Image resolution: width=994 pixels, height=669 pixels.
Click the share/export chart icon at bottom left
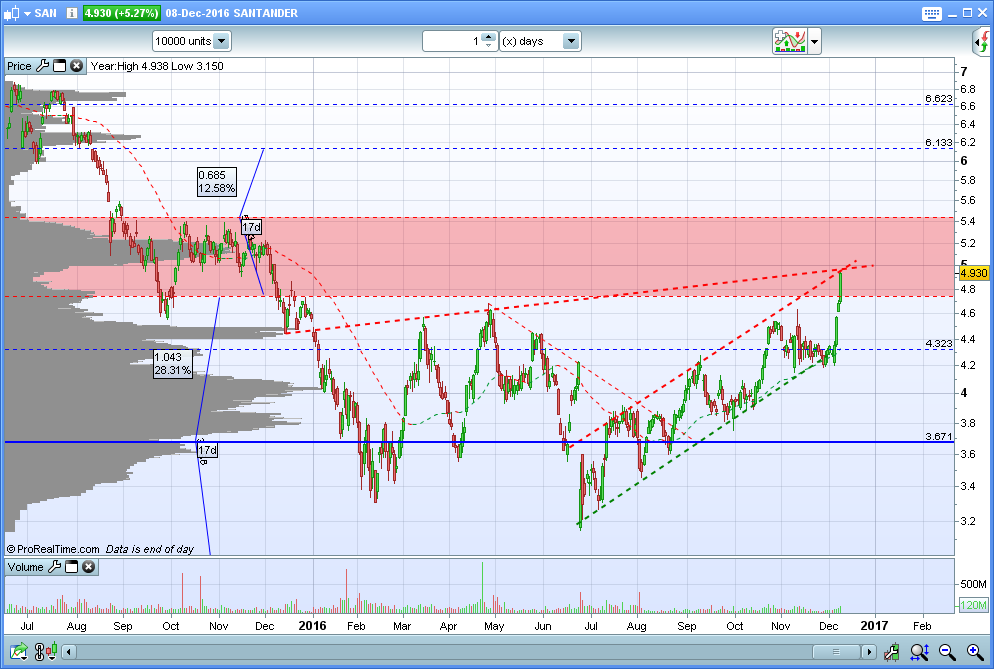coord(19,651)
